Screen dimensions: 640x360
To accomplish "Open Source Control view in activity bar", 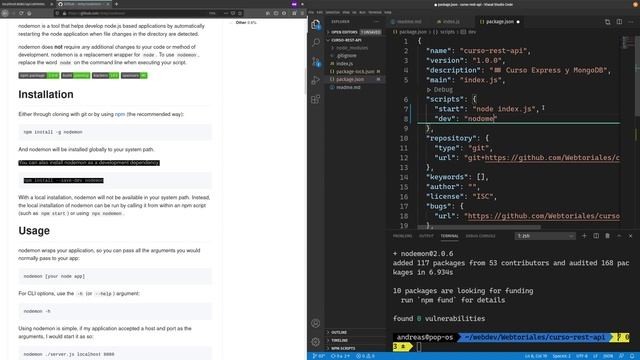I will (316, 61).
